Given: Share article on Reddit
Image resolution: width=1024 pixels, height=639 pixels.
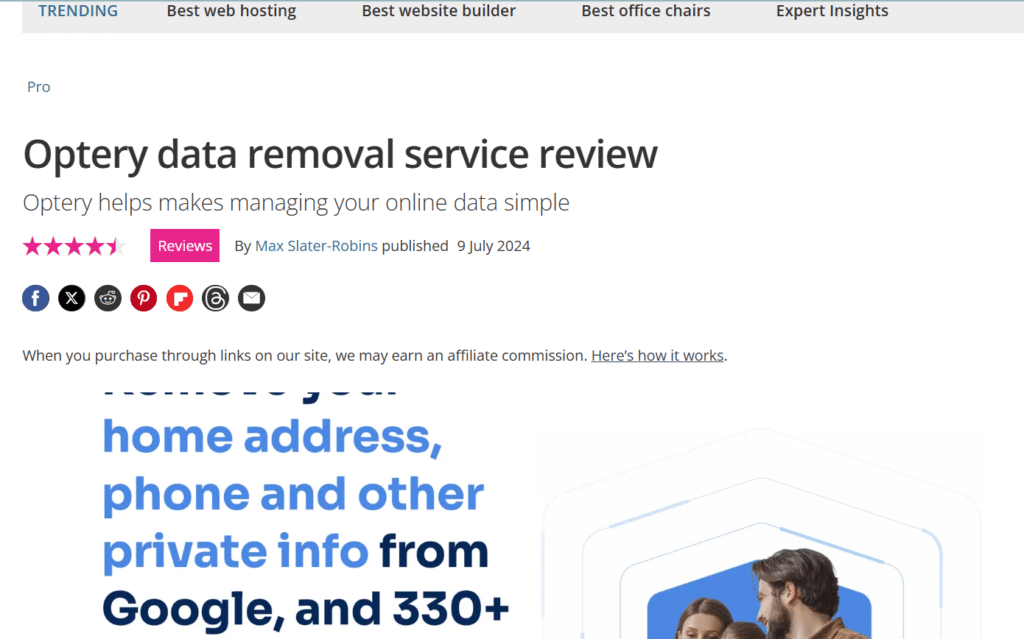Looking at the screenshot, I should 108,299.
